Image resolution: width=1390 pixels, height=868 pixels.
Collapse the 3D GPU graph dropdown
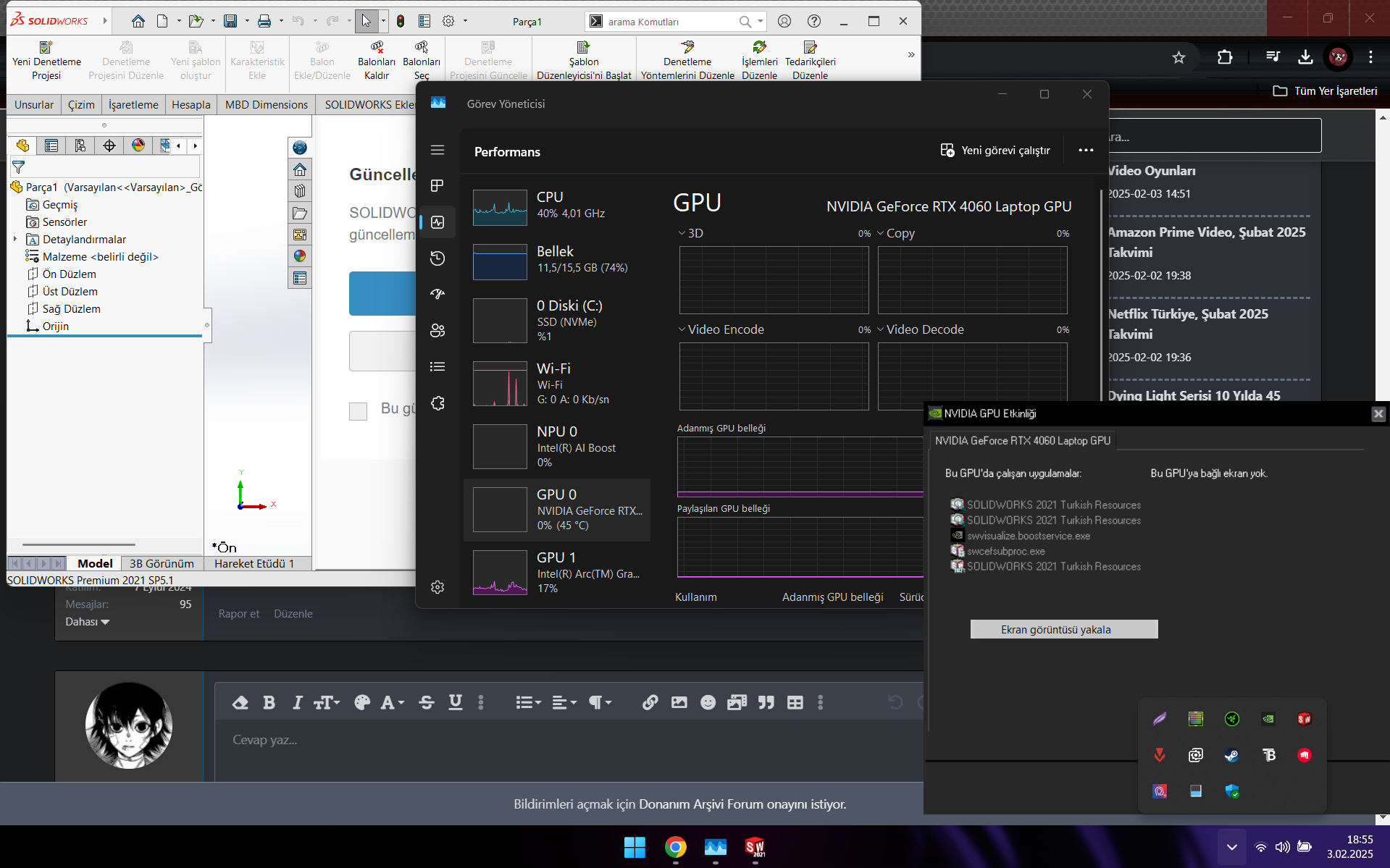pyautogui.click(x=682, y=233)
